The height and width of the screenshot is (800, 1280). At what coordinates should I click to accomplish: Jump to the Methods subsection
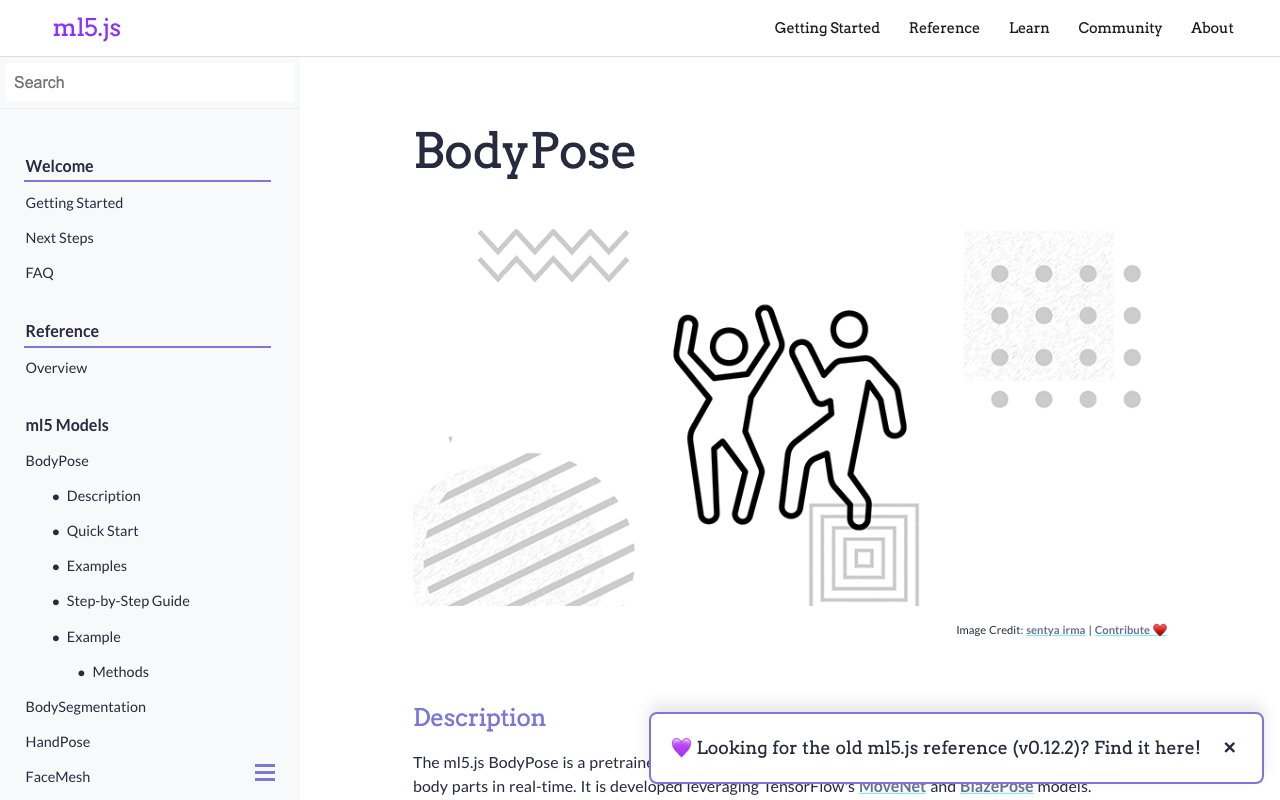[x=120, y=672]
